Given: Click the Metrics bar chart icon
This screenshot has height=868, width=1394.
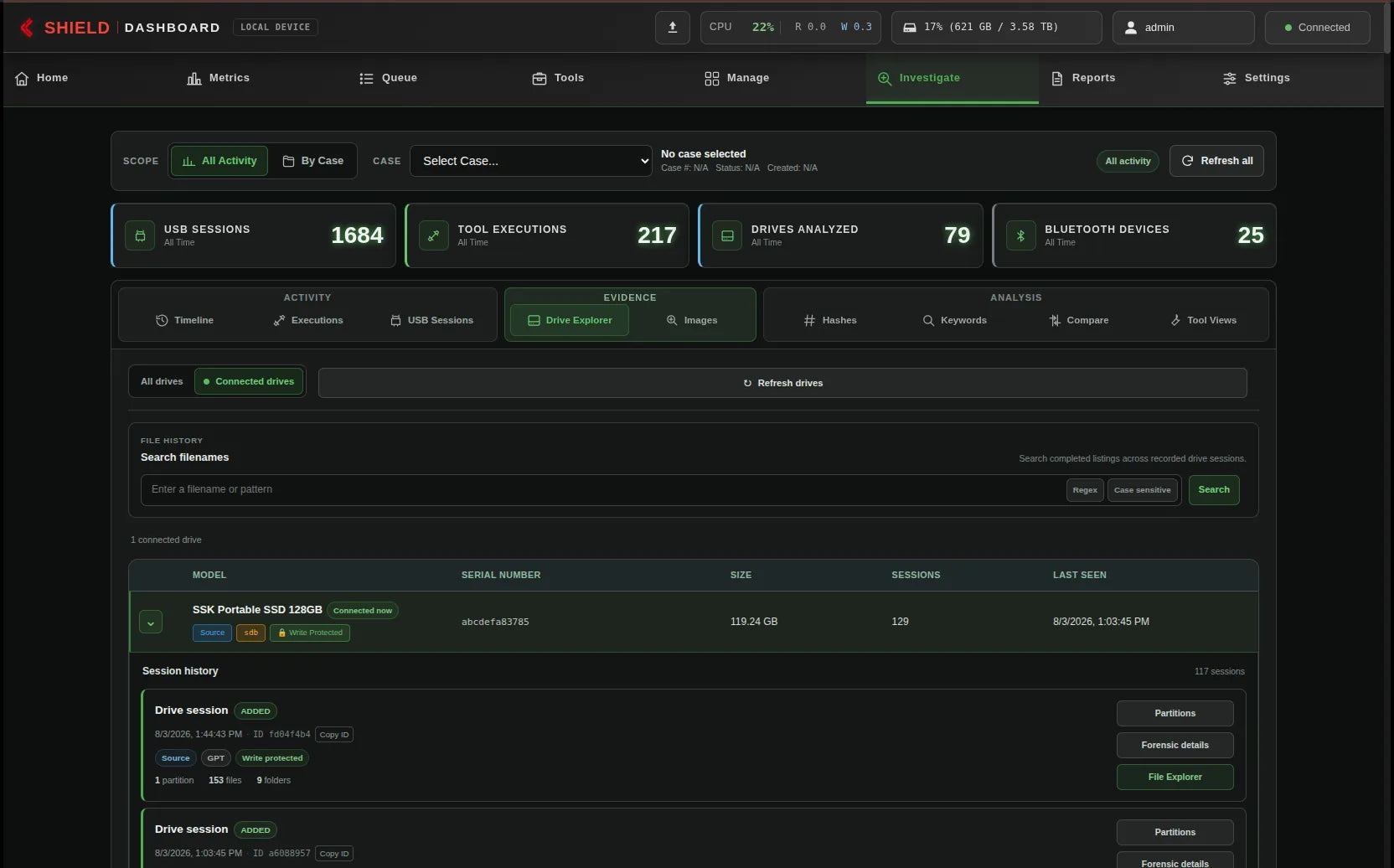Looking at the screenshot, I should click(194, 78).
